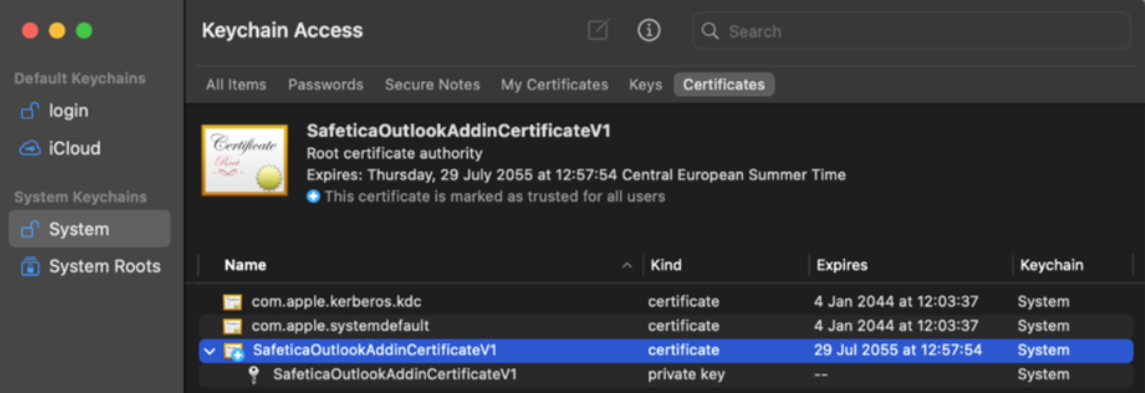Toggle Name column sort arrow
The width and height of the screenshot is (1145, 393).
(627, 266)
